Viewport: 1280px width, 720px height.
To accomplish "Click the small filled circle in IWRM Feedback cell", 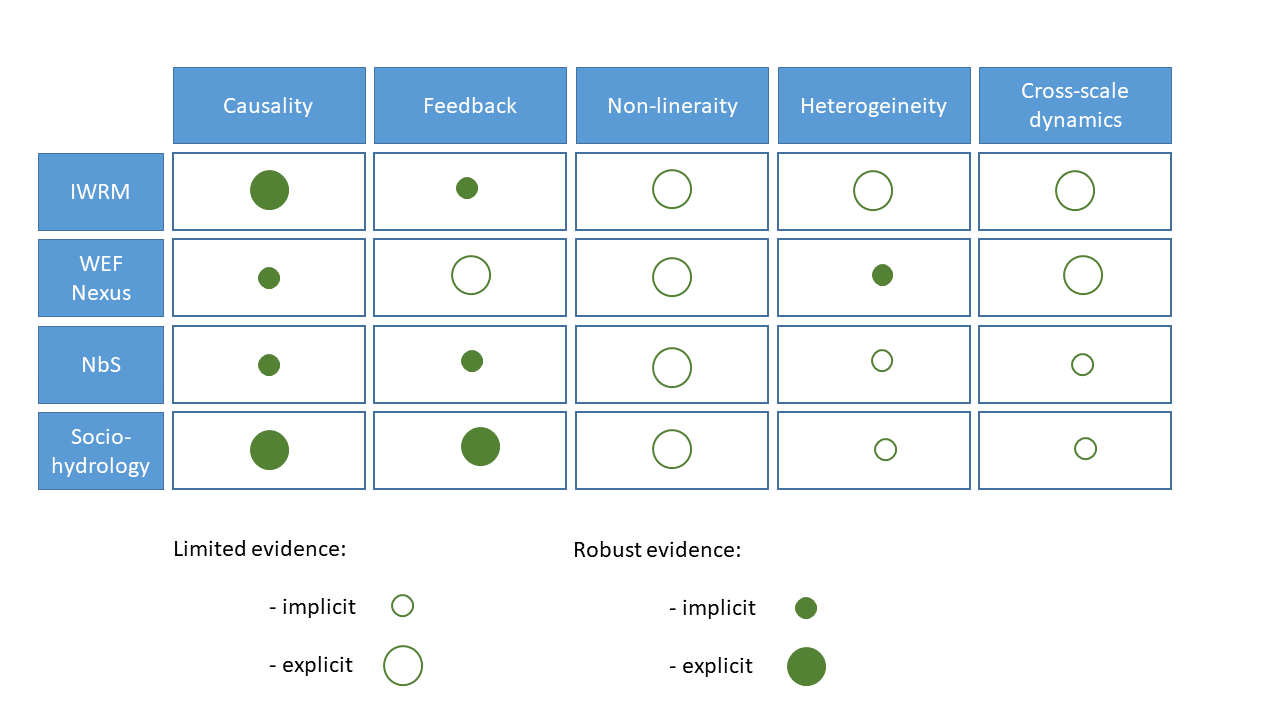I will click(x=467, y=188).
